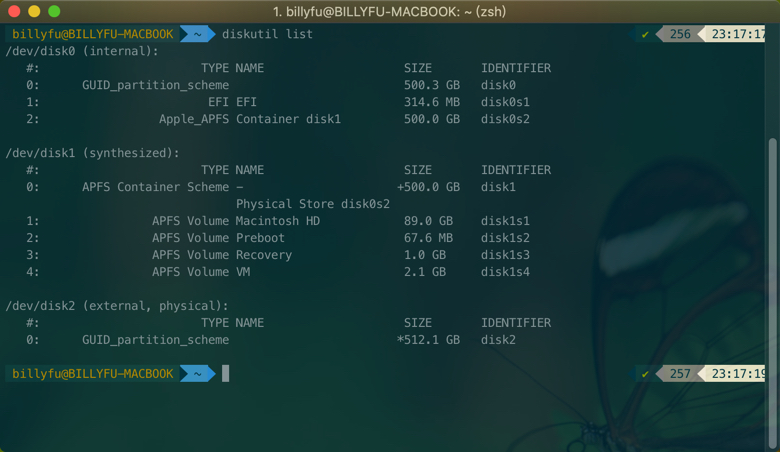Click the '*512.1 GB' size value
This screenshot has width=780, height=452.
(x=428, y=340)
